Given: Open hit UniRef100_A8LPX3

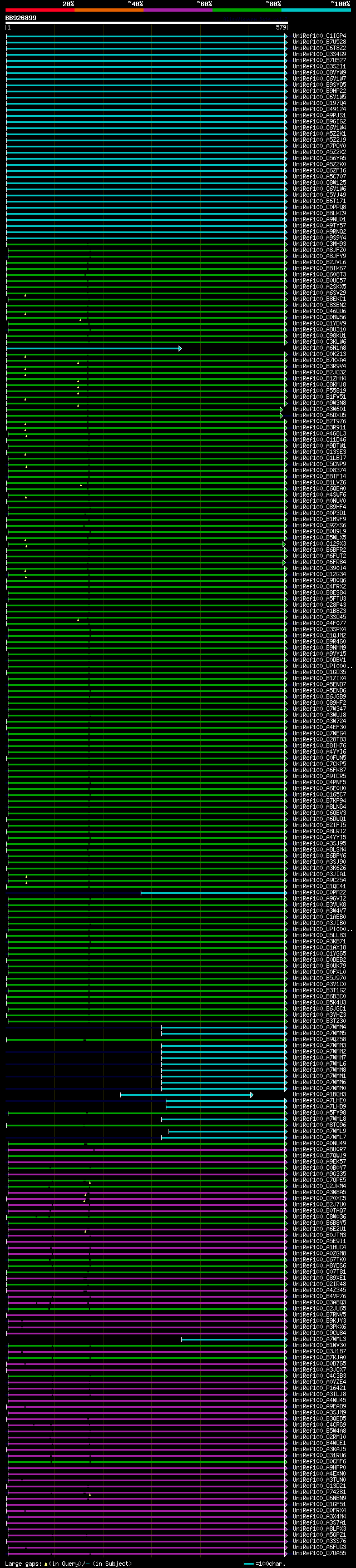Looking at the screenshot, I should pyautogui.click(x=319, y=1529).
